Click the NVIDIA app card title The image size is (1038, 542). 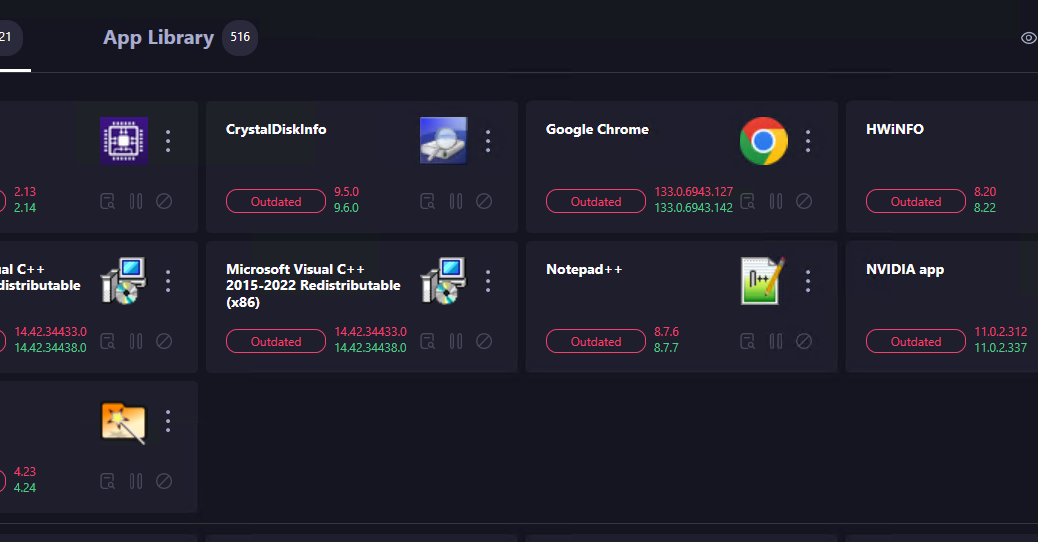tap(905, 269)
